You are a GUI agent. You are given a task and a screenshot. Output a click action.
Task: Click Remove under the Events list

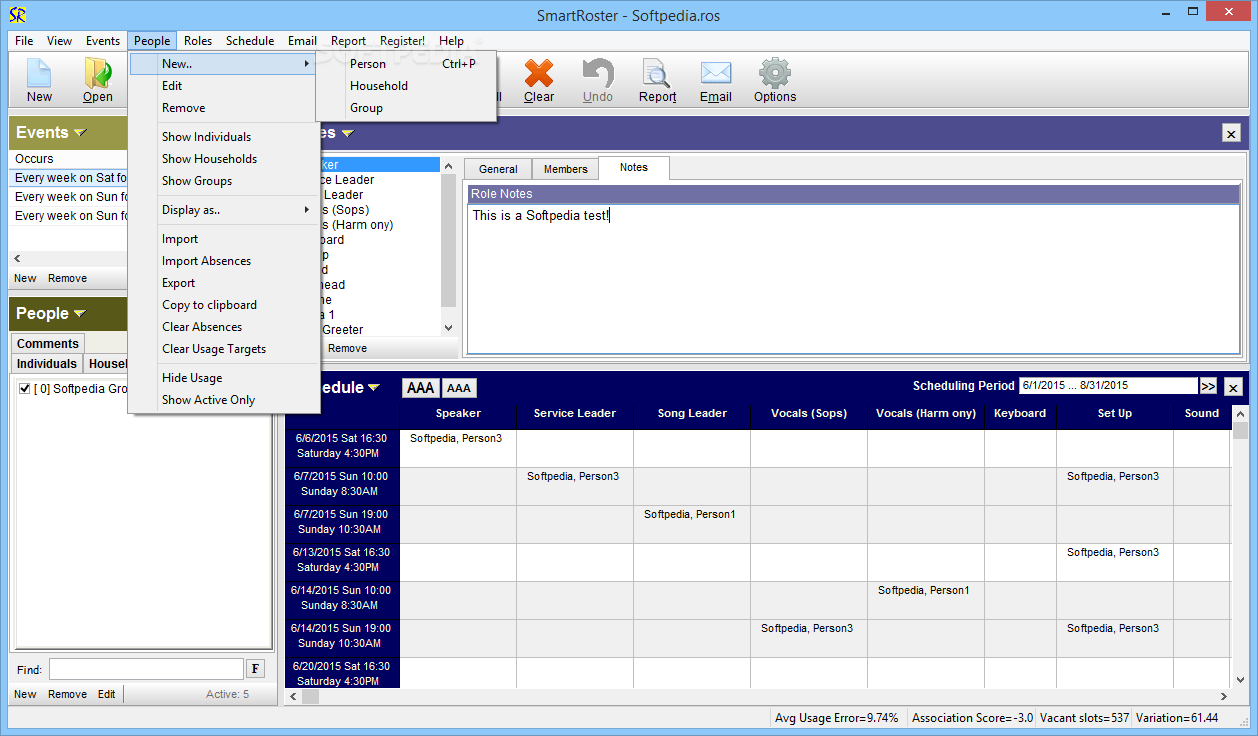pyautogui.click(x=67, y=278)
